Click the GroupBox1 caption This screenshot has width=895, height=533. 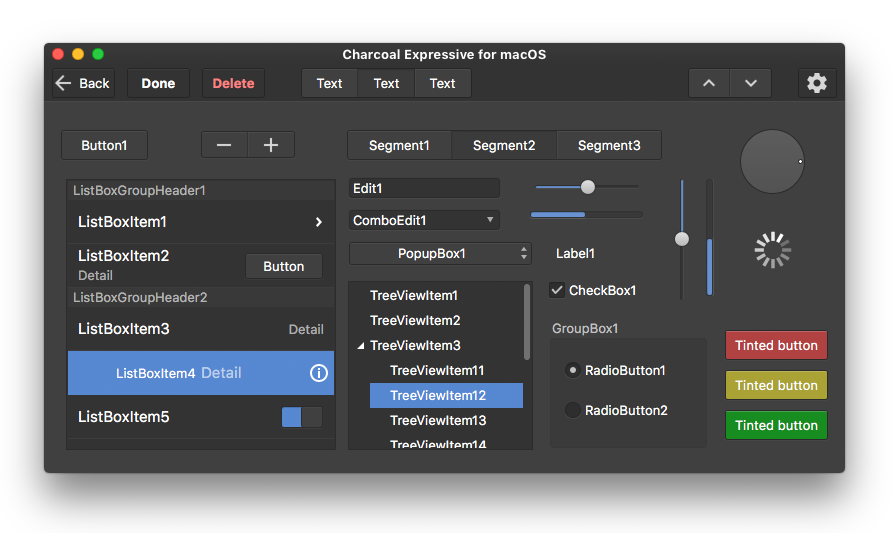coord(585,329)
